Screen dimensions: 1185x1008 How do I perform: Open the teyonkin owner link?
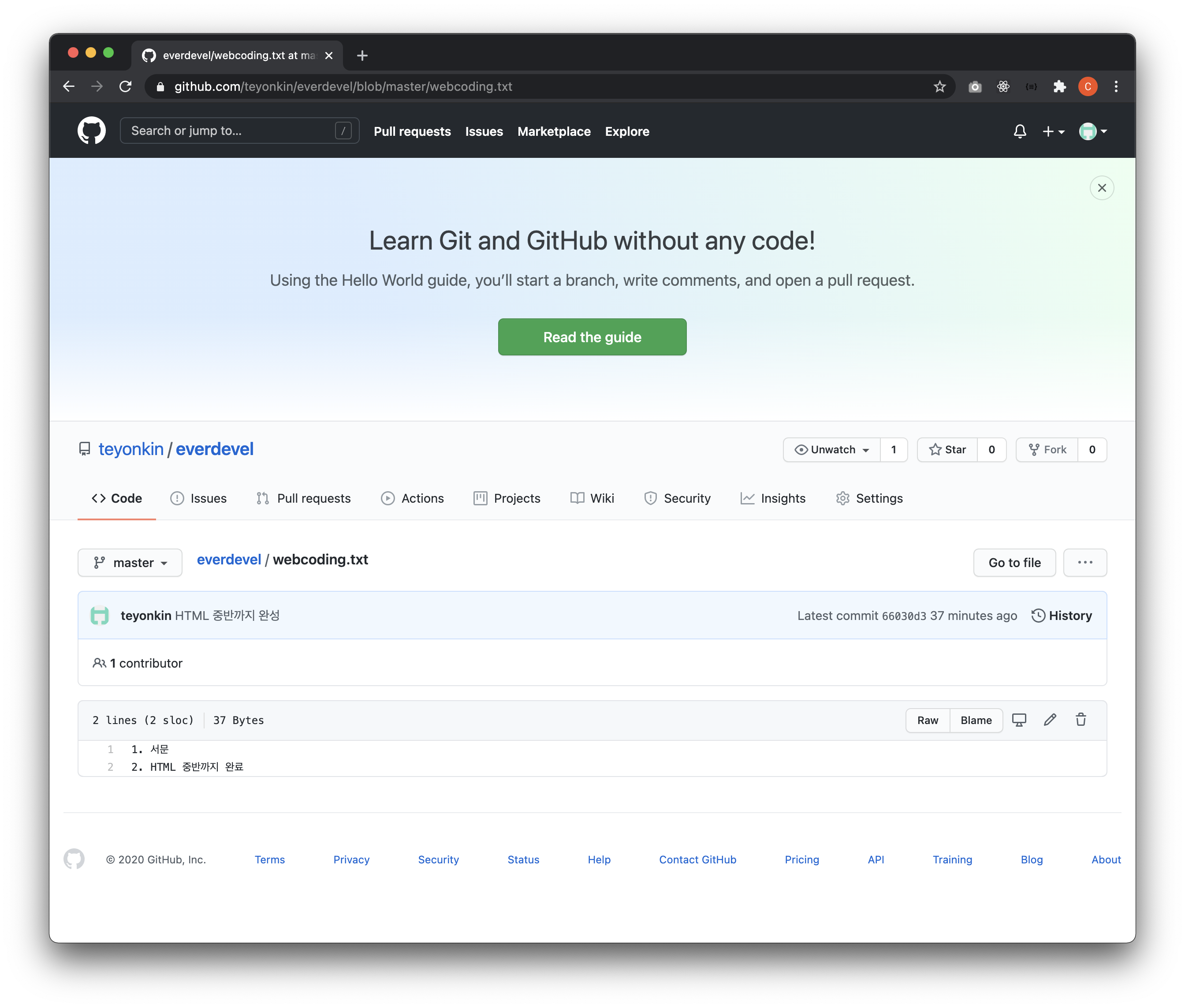131,449
